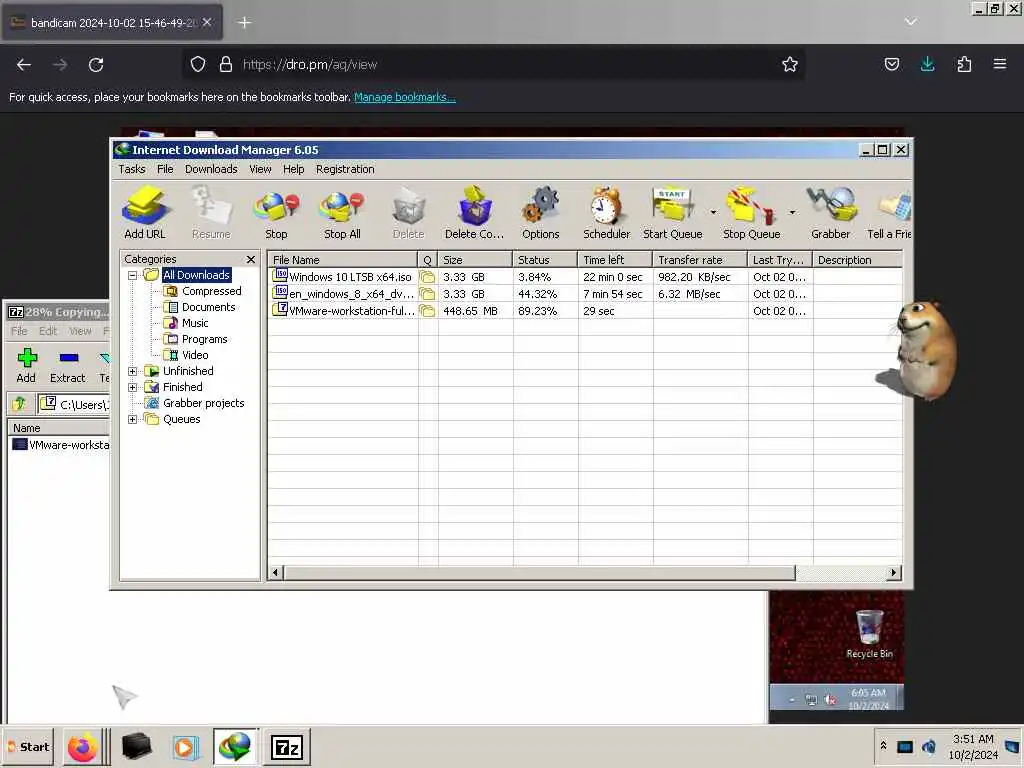The height and width of the screenshot is (768, 1024).
Task: Open the browser extensions icon
Action: (x=964, y=64)
